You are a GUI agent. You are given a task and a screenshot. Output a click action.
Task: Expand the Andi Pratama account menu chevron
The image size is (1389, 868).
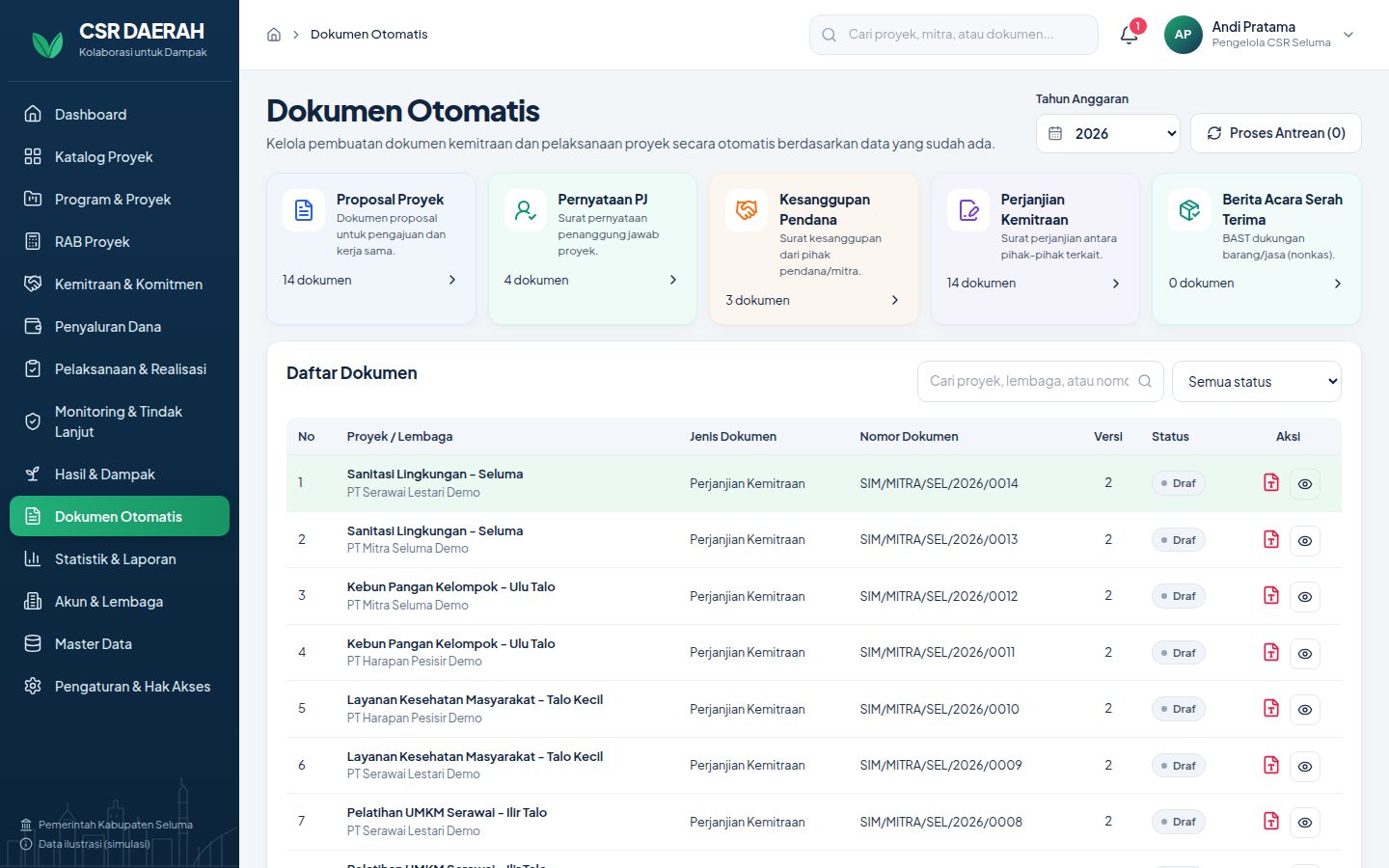[x=1348, y=35]
